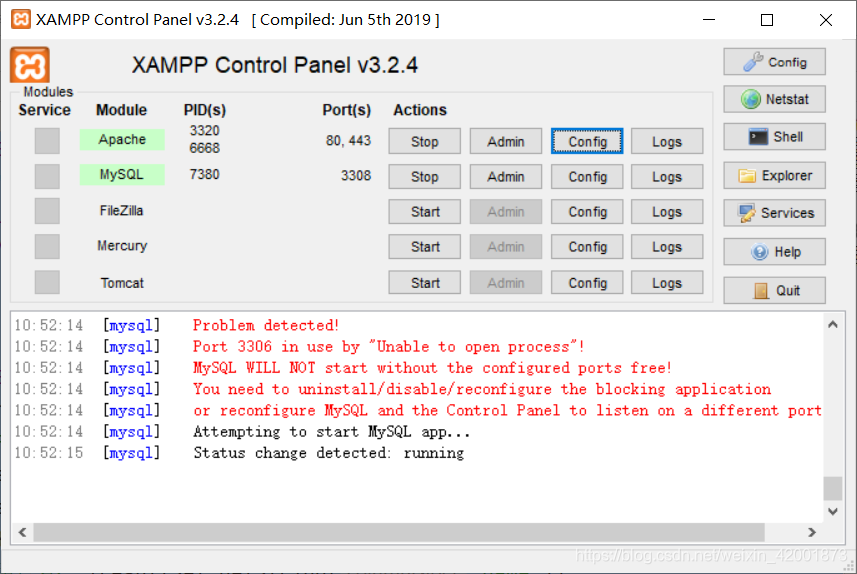Click the MySQL module label
Viewport: 857px width, 574px height.
122,174
